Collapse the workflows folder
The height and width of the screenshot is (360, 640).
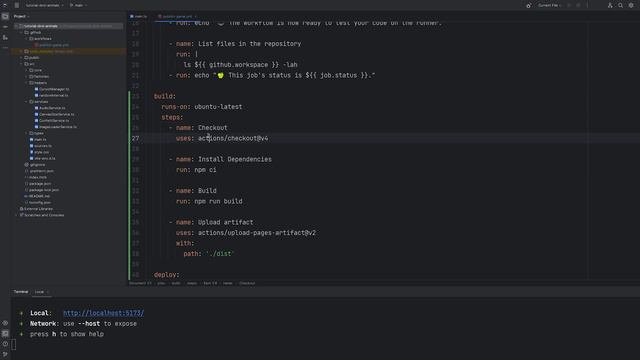pos(27,39)
